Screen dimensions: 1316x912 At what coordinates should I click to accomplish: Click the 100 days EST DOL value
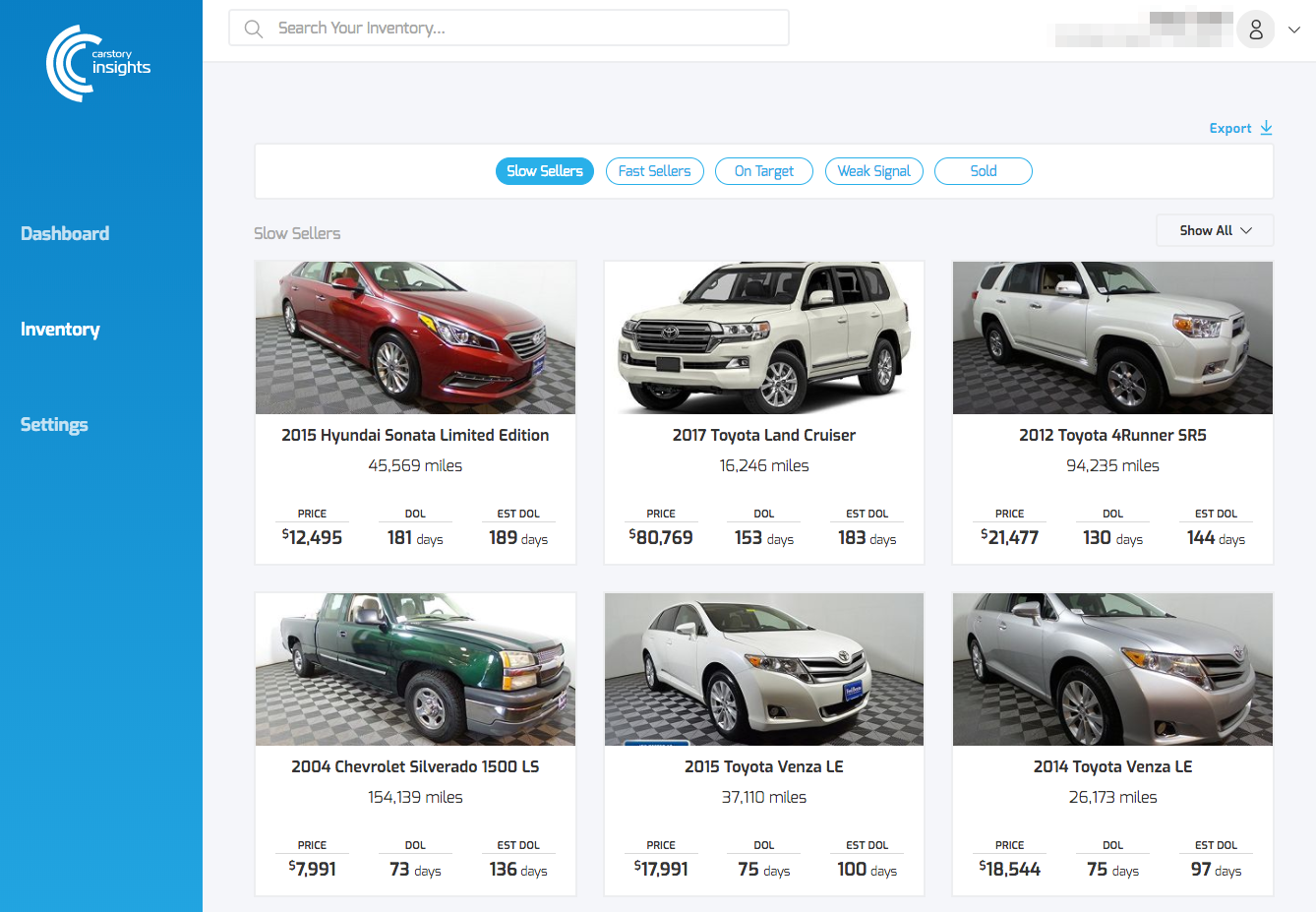coord(867,870)
